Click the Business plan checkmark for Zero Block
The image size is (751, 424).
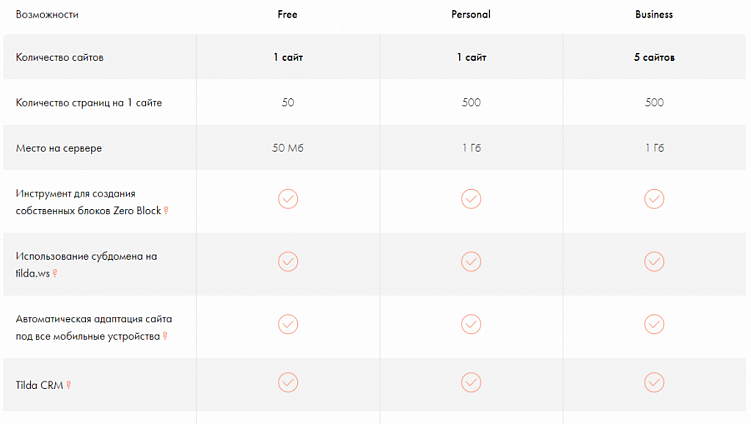(654, 199)
